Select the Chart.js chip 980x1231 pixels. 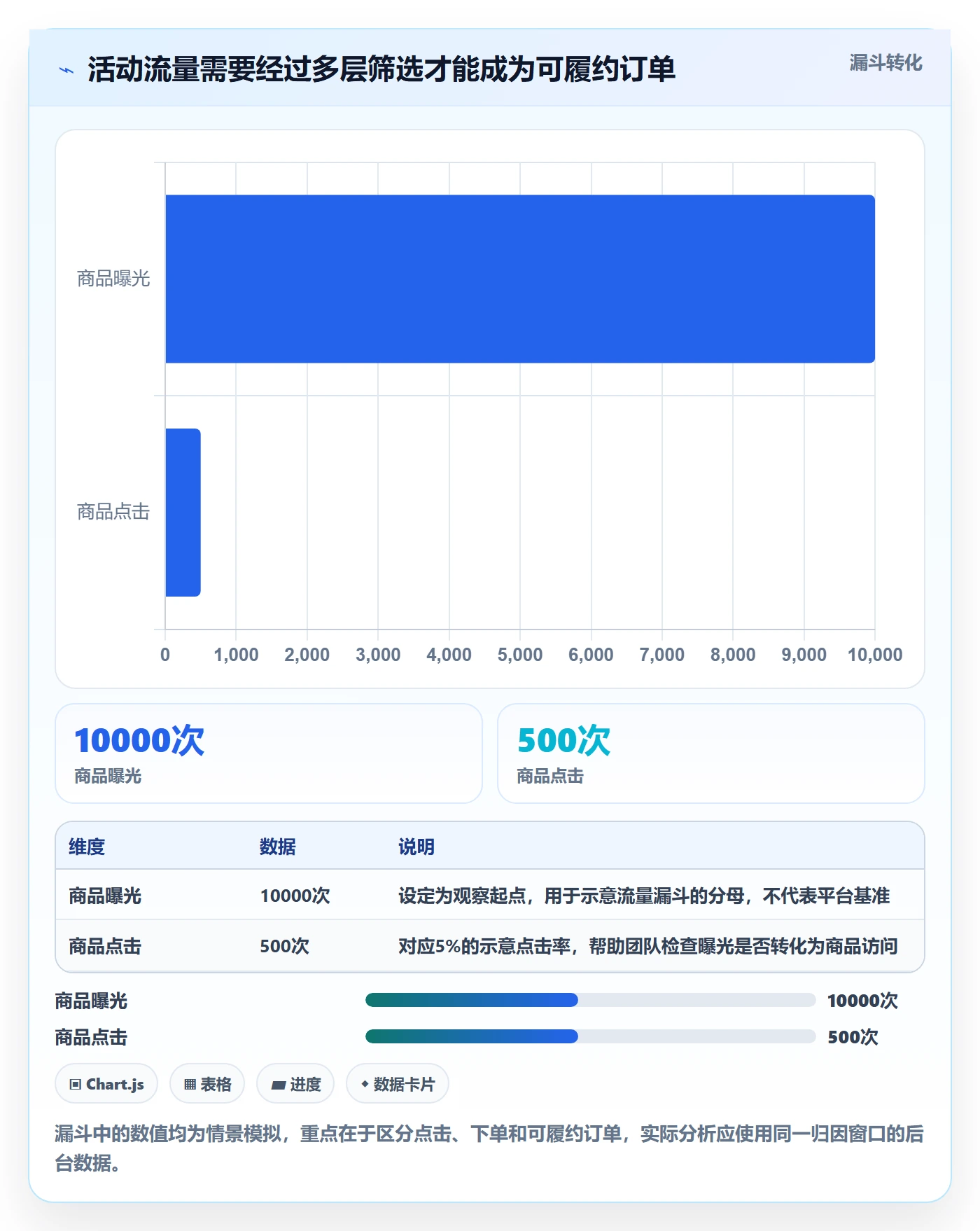[x=106, y=1084]
